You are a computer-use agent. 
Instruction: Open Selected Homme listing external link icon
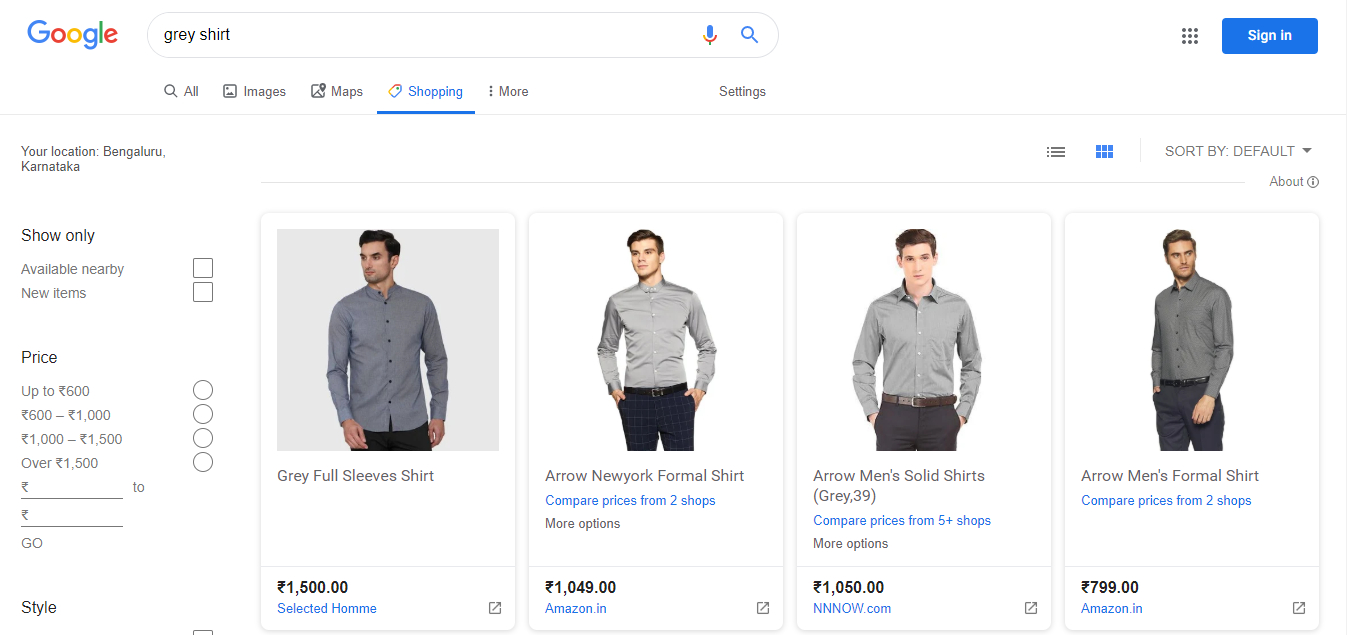494,608
